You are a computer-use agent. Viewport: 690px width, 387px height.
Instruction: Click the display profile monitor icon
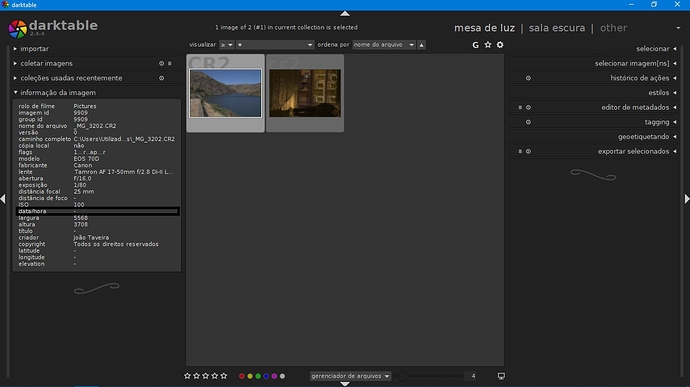[501, 376]
